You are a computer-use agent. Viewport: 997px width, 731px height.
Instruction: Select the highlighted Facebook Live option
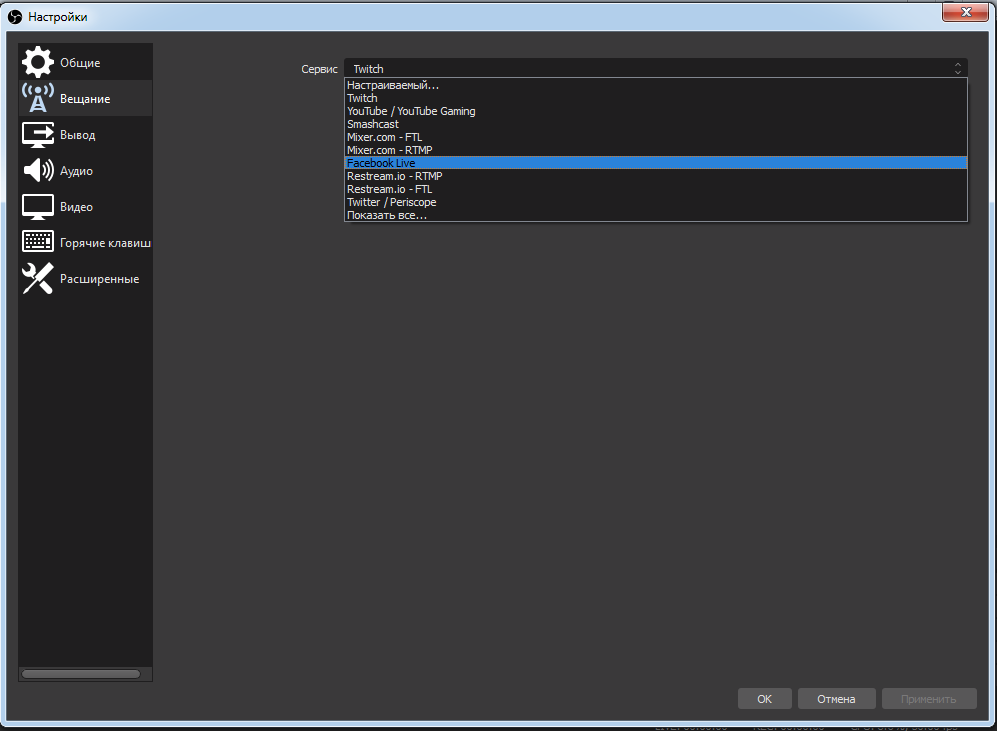point(656,163)
